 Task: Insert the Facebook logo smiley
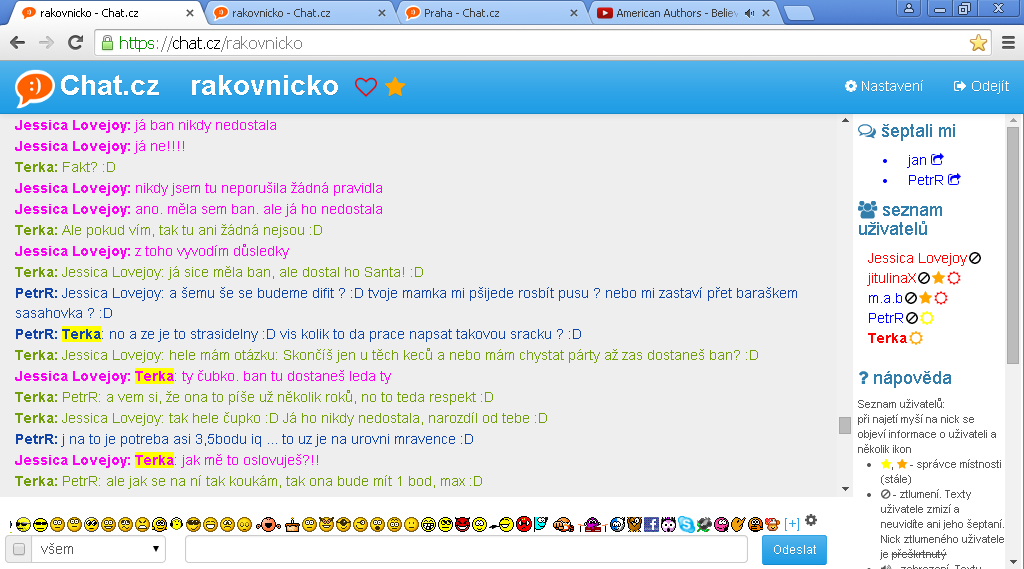[x=651, y=525]
